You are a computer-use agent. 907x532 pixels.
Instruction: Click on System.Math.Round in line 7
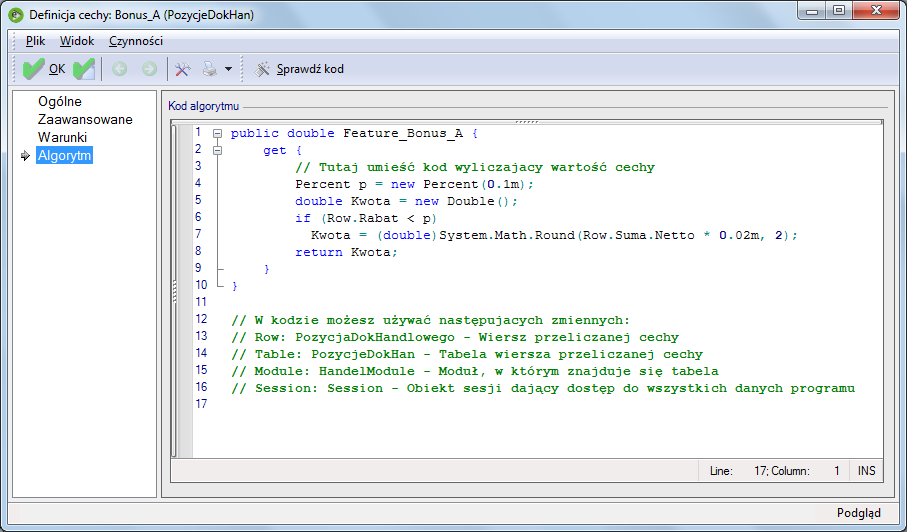pos(507,235)
